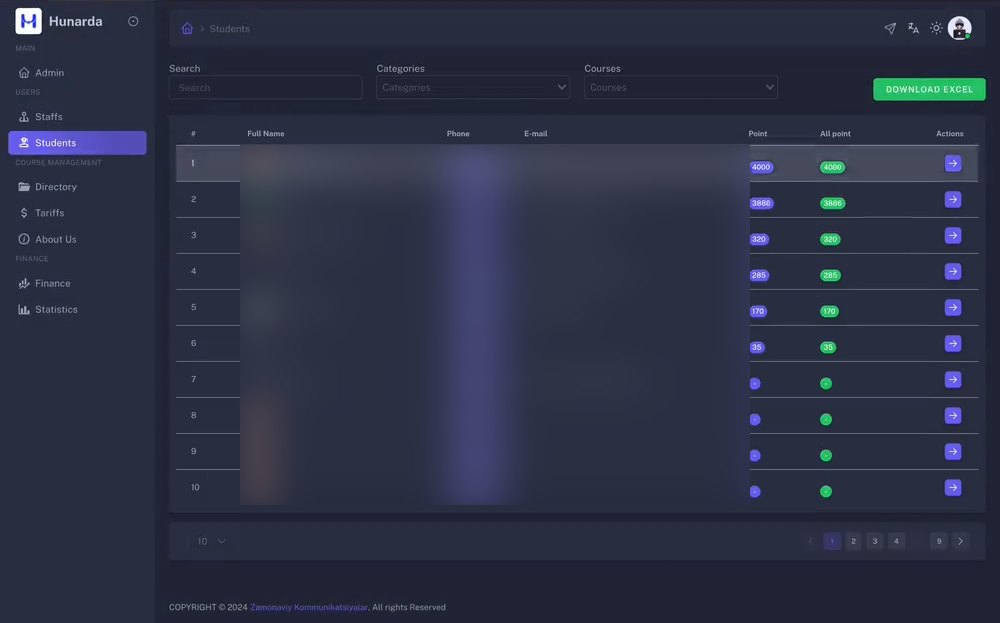Expand the Courses dropdown

coord(681,87)
